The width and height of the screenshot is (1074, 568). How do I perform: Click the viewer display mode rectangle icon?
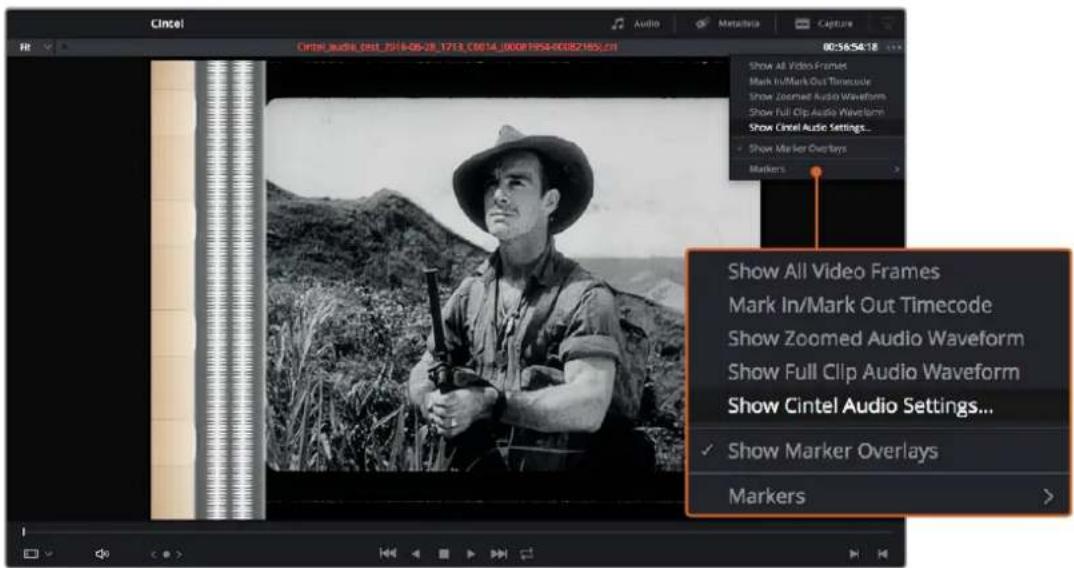(x=31, y=554)
